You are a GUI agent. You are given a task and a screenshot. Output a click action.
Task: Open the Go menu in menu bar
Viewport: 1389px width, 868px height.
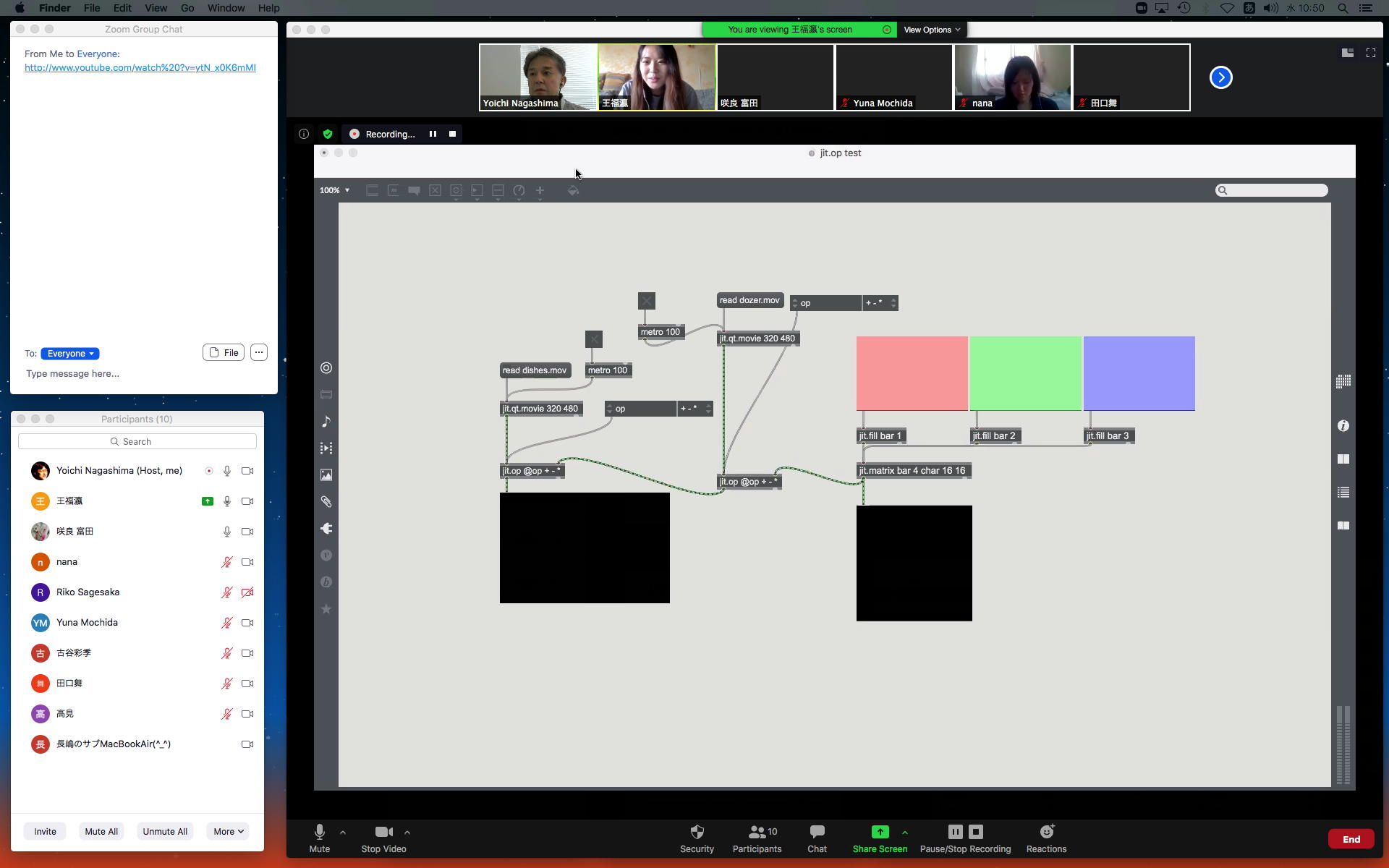click(187, 8)
